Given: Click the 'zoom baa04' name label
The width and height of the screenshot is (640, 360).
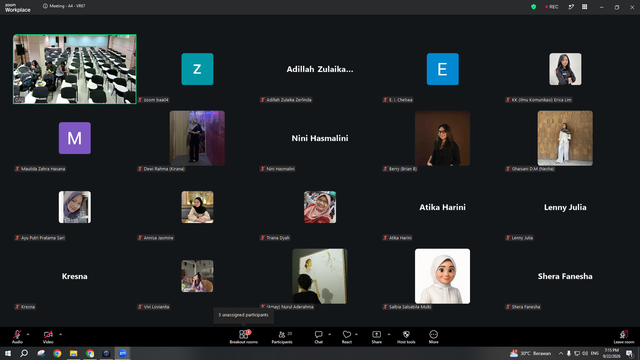Looking at the screenshot, I should [156, 100].
